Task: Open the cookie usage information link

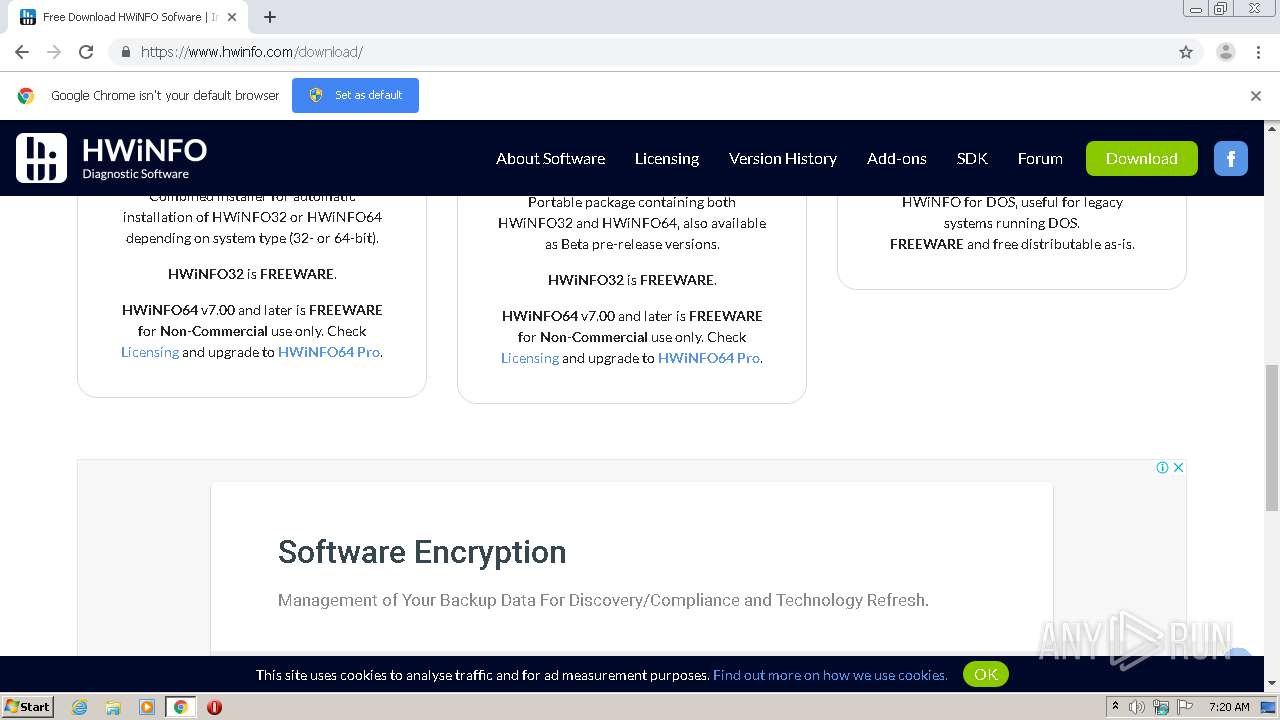Action: tap(830, 675)
